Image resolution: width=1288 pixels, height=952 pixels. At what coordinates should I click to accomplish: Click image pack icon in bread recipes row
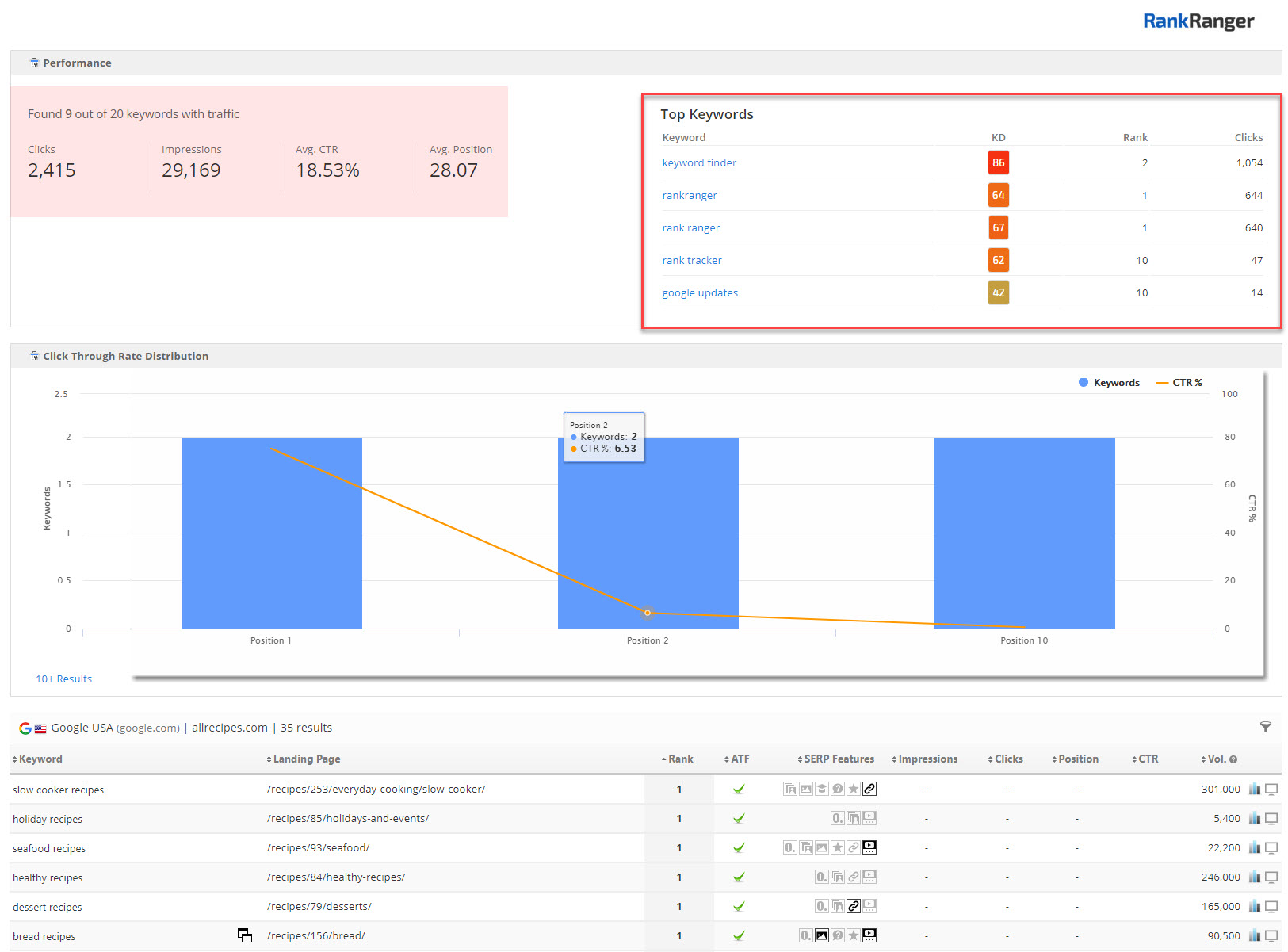(x=822, y=935)
